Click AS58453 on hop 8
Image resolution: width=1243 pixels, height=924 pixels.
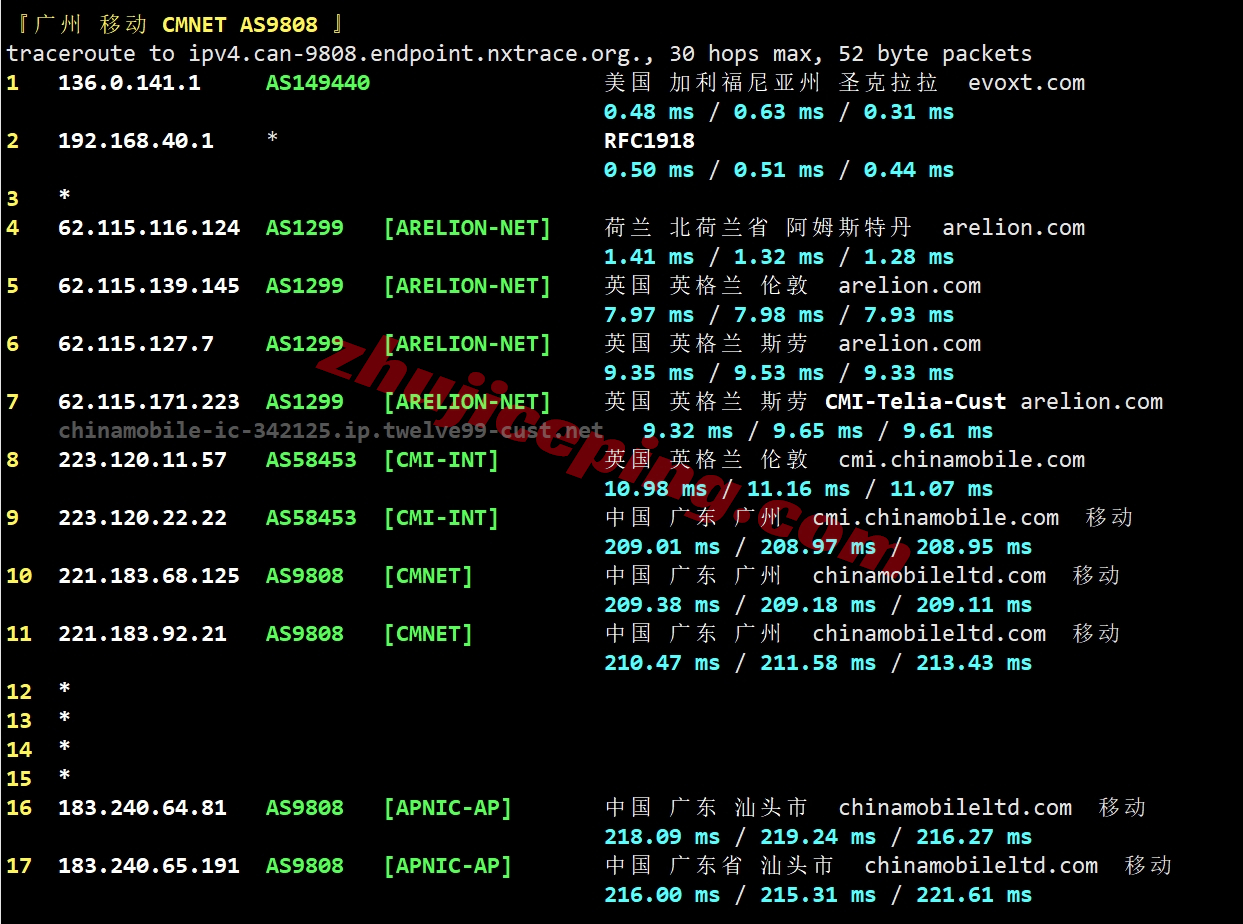[311, 460]
